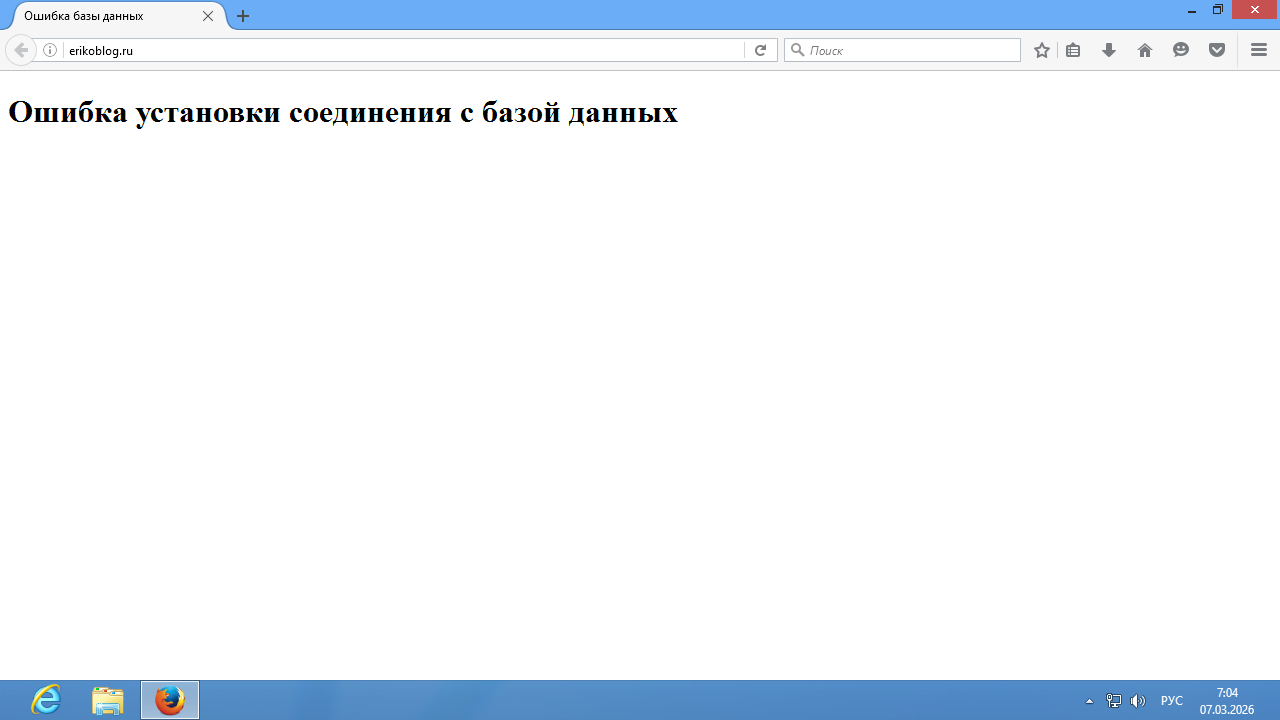Save page to Pocket
Screen dimensions: 1280x720
coord(1217,50)
